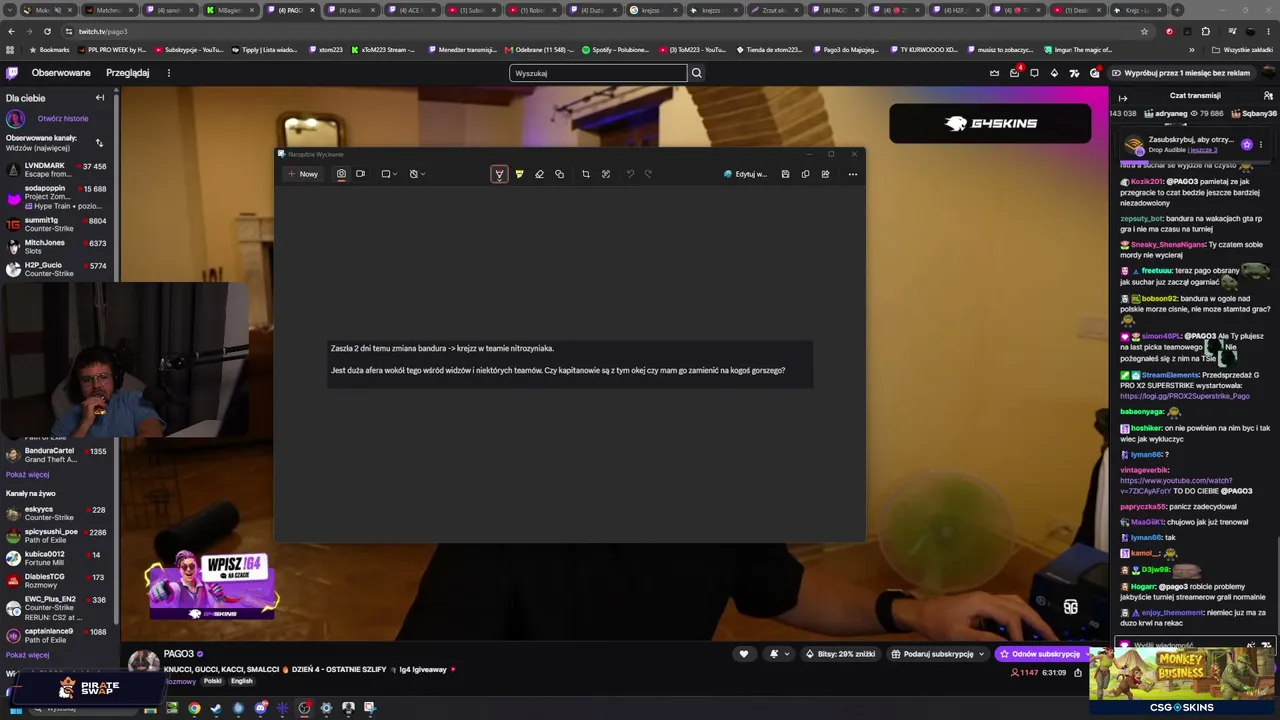Viewport: 1280px width, 720px height.
Task: Select the yellow highlighter tool
Action: coord(519,174)
